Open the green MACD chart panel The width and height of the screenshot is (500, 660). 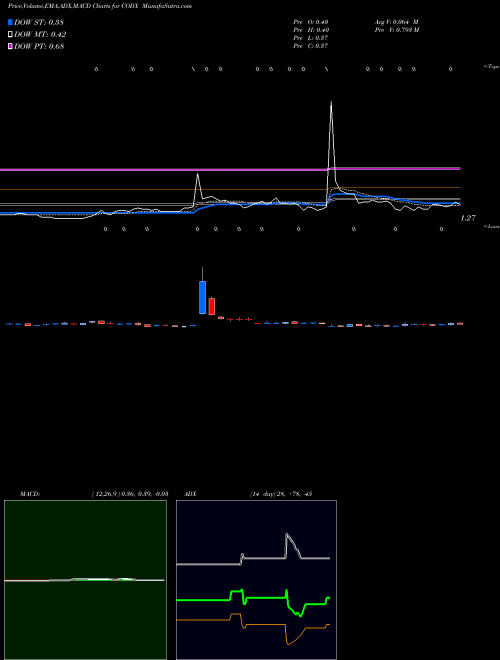[x=85, y=580]
